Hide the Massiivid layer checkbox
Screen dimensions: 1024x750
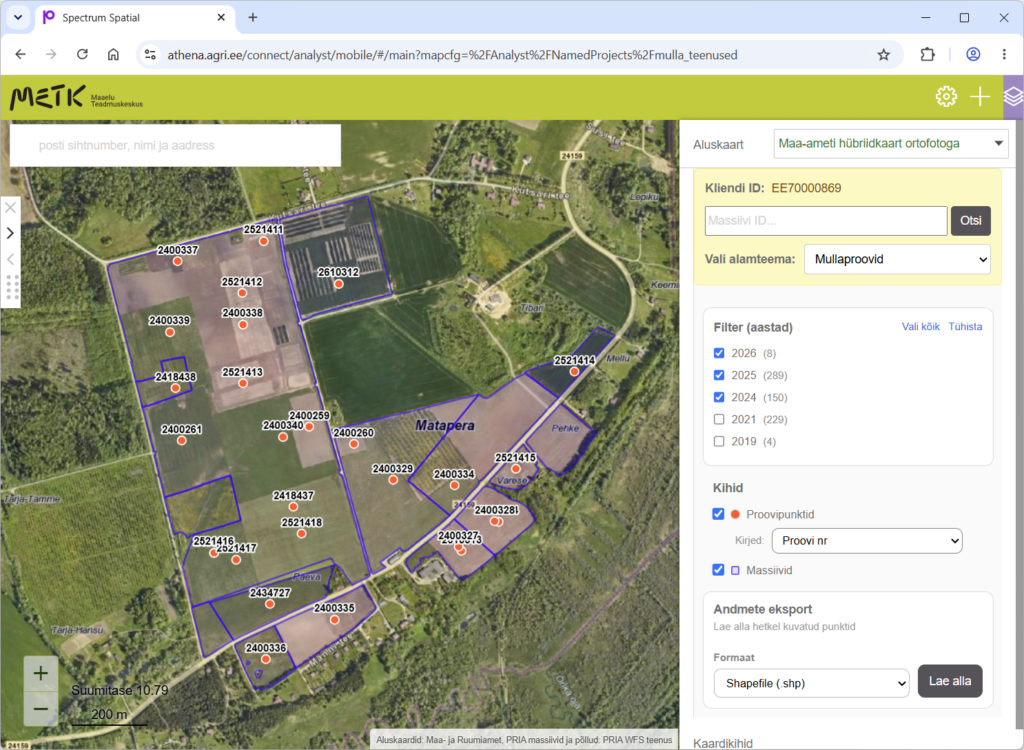pos(718,570)
